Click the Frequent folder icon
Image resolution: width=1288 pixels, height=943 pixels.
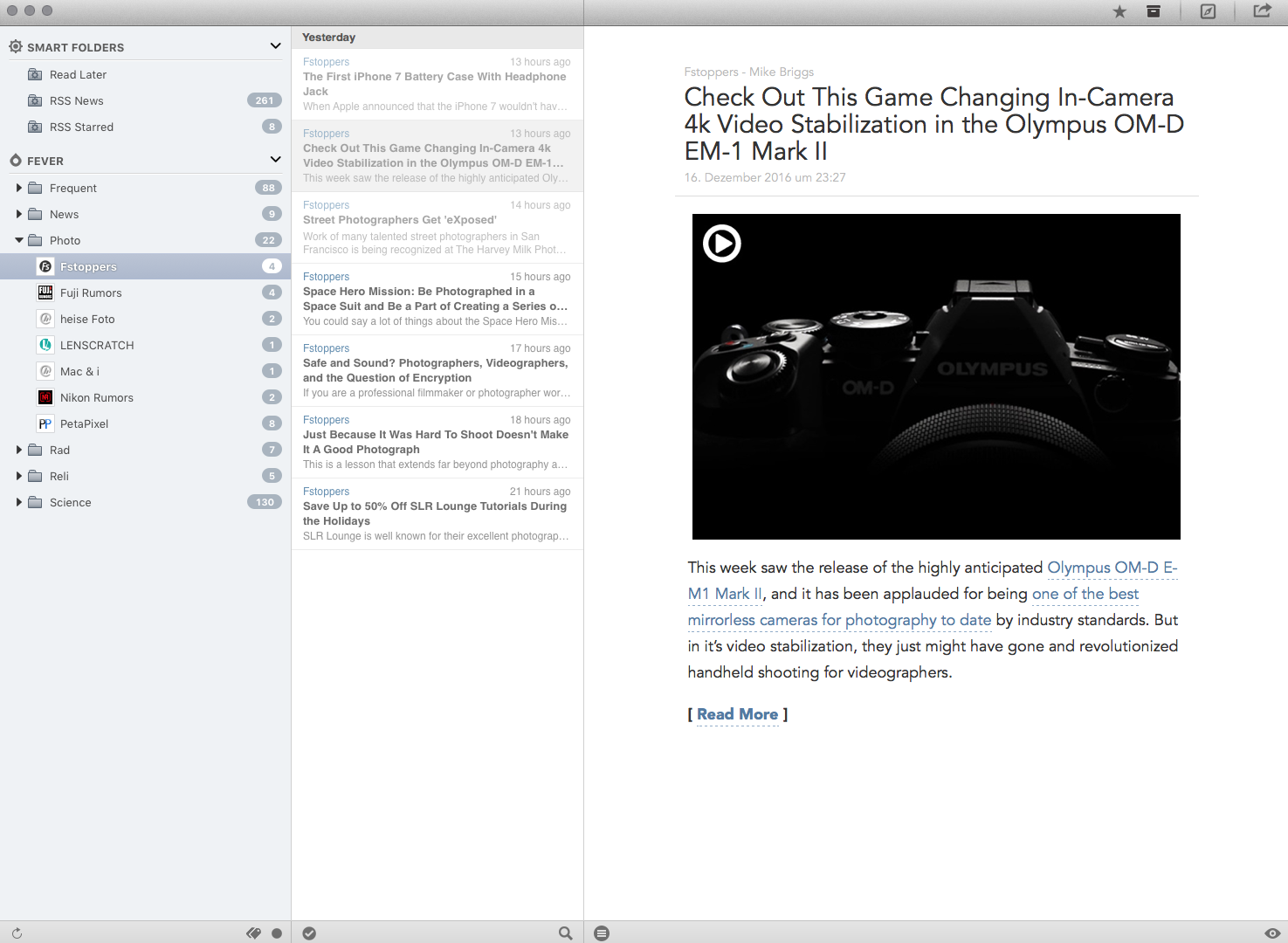tap(35, 188)
